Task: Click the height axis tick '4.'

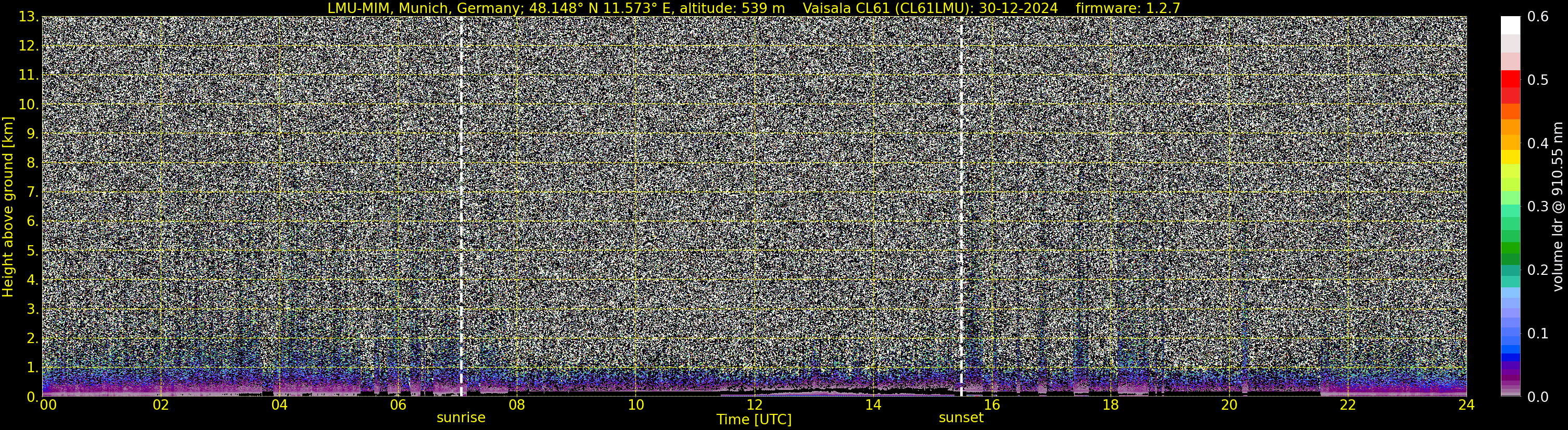Action: pos(33,280)
